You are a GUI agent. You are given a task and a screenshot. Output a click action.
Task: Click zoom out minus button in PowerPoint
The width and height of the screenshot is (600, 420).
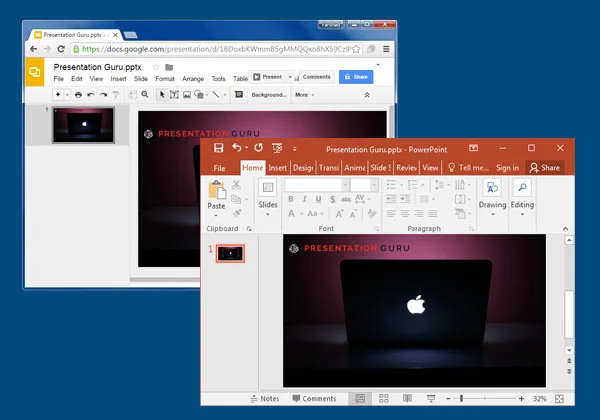pos(448,399)
